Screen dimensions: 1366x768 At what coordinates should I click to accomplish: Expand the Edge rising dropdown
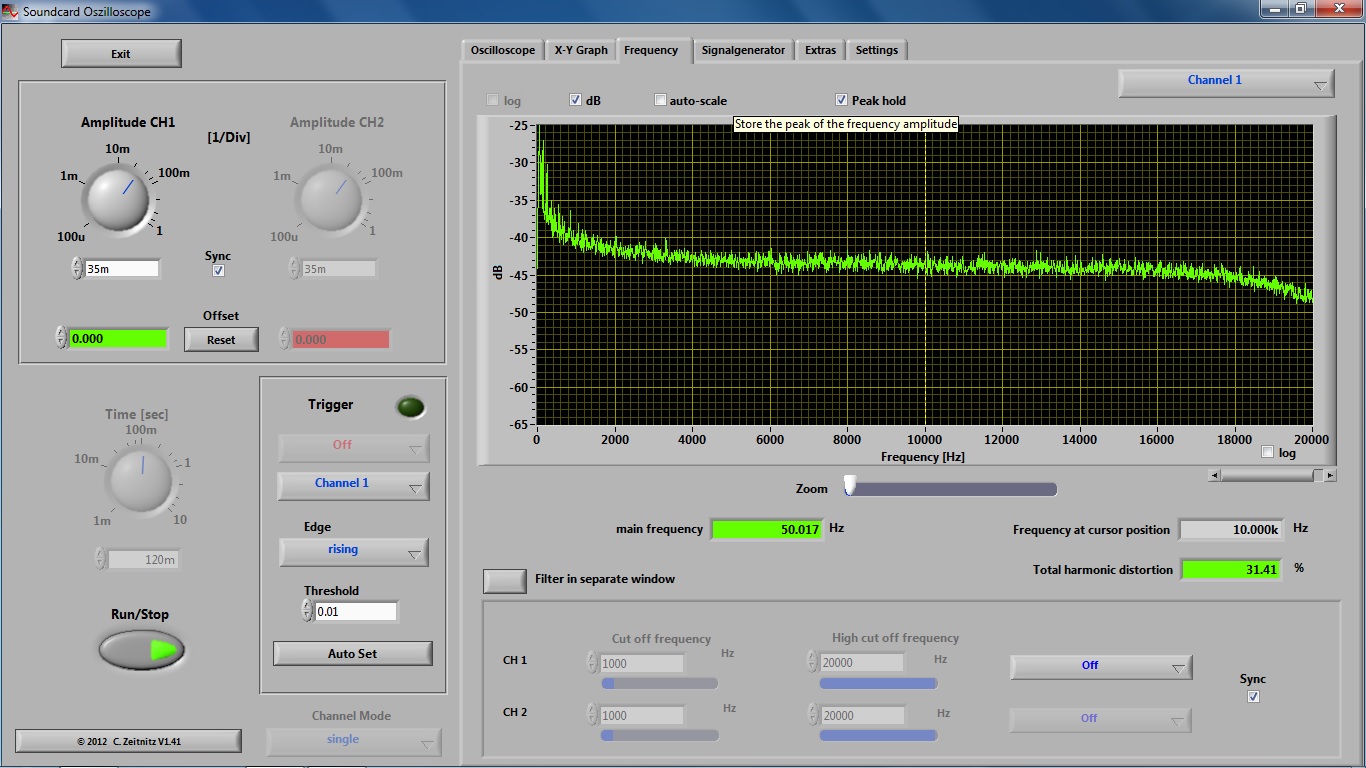click(x=353, y=551)
